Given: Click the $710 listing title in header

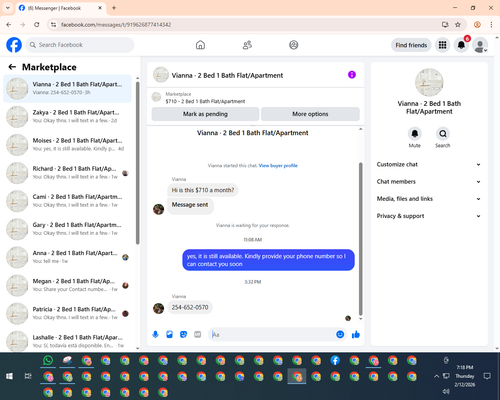Looking at the screenshot, I should (205, 101).
